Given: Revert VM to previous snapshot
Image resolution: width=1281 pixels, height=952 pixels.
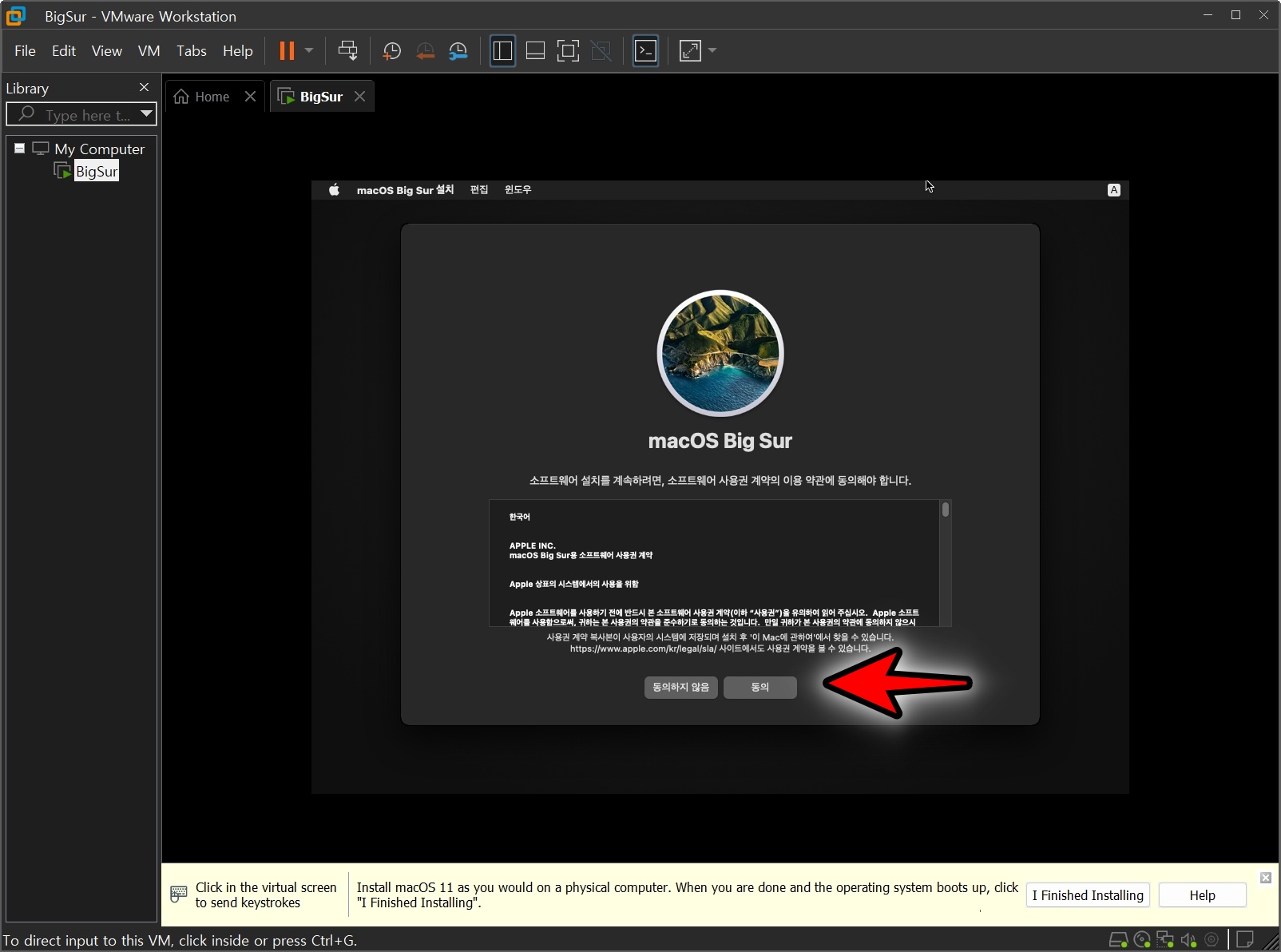Looking at the screenshot, I should [x=425, y=51].
